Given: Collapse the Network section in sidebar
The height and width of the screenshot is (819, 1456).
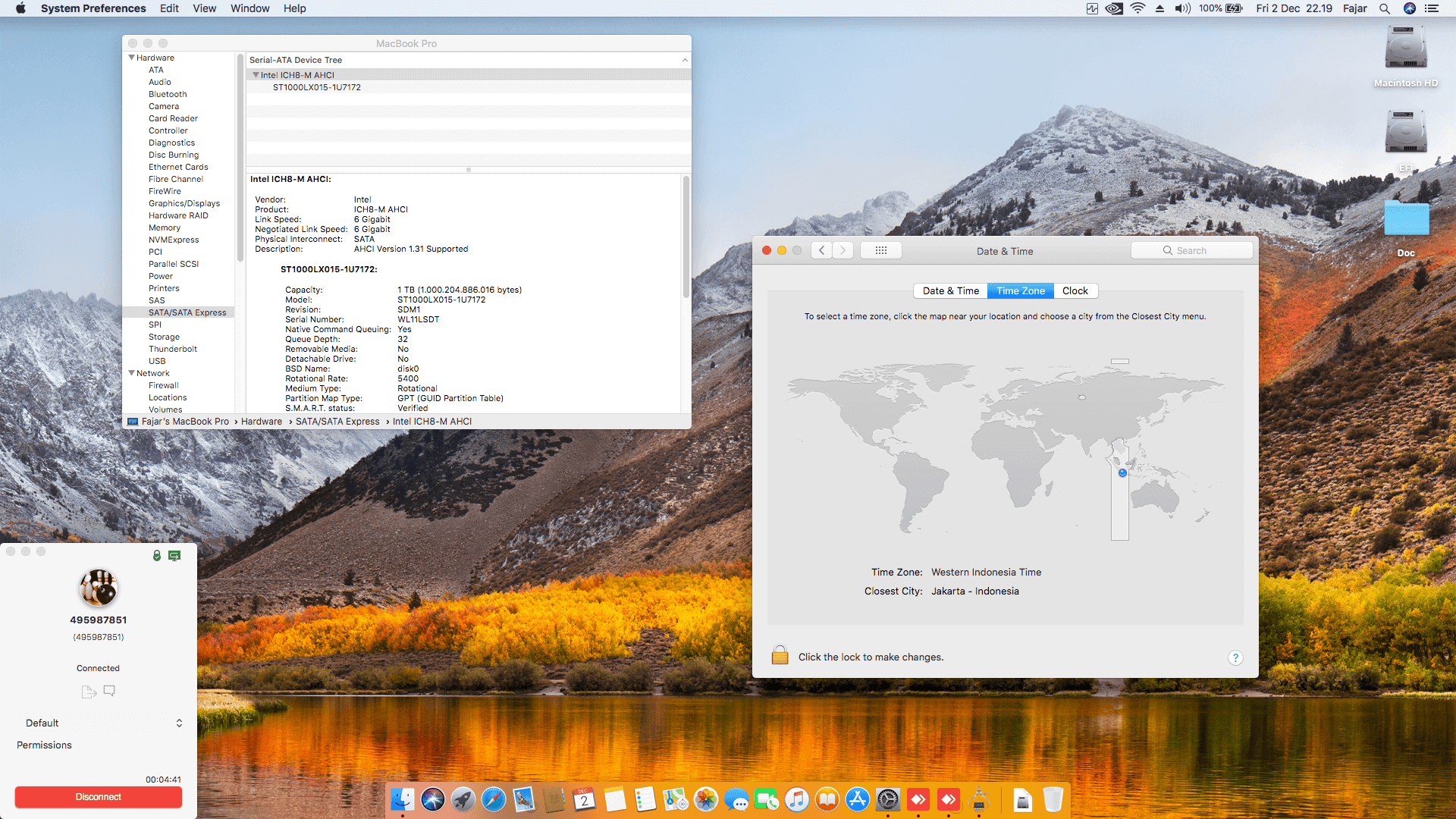Looking at the screenshot, I should (x=132, y=373).
